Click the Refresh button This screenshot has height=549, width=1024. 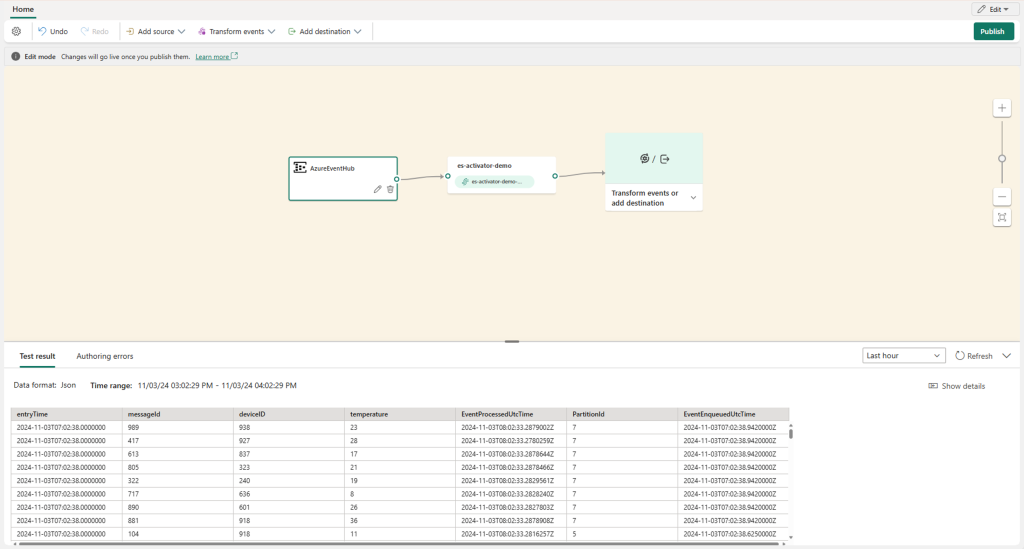[x=974, y=356]
